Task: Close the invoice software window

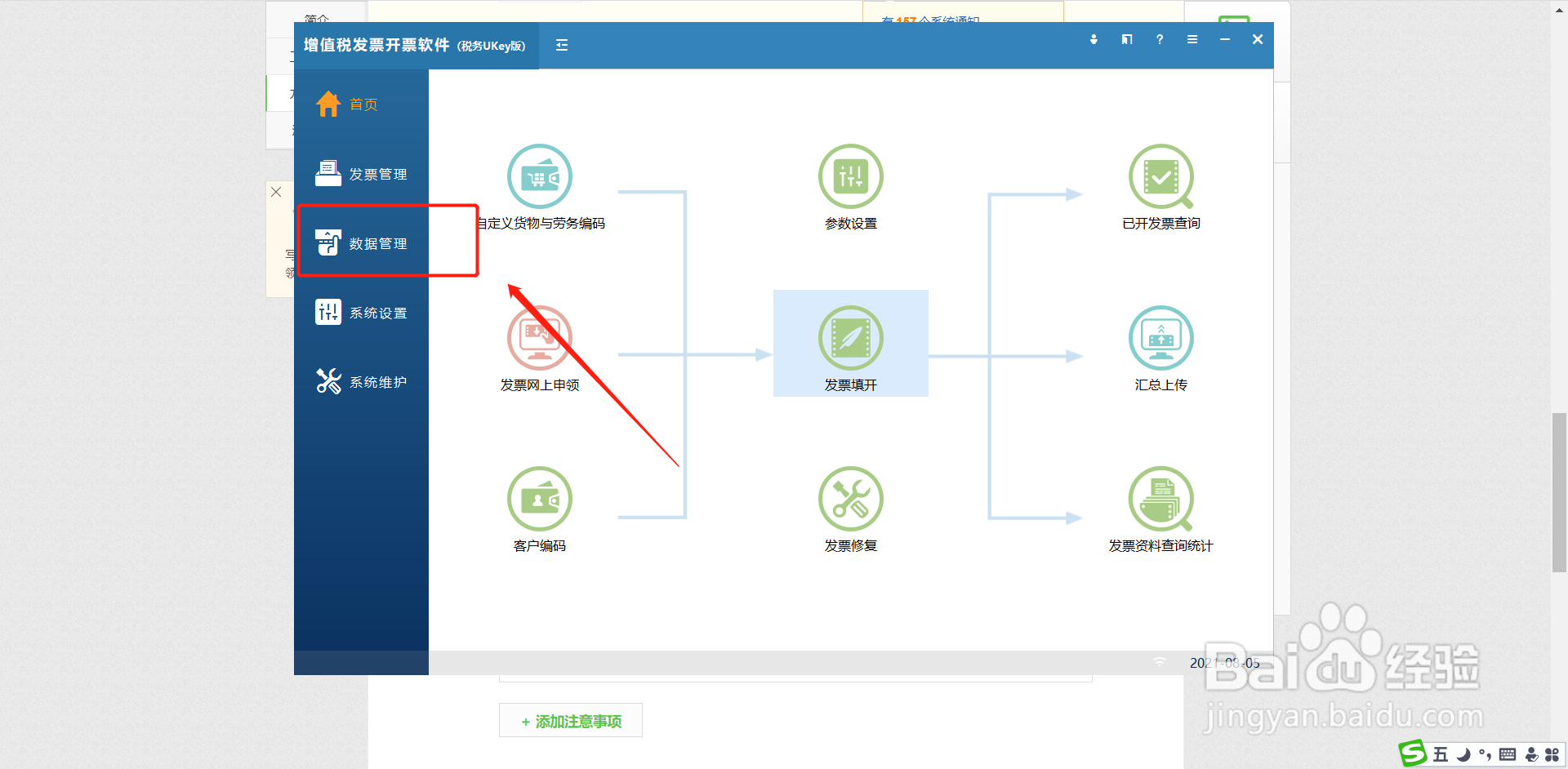Action: coord(1258,39)
